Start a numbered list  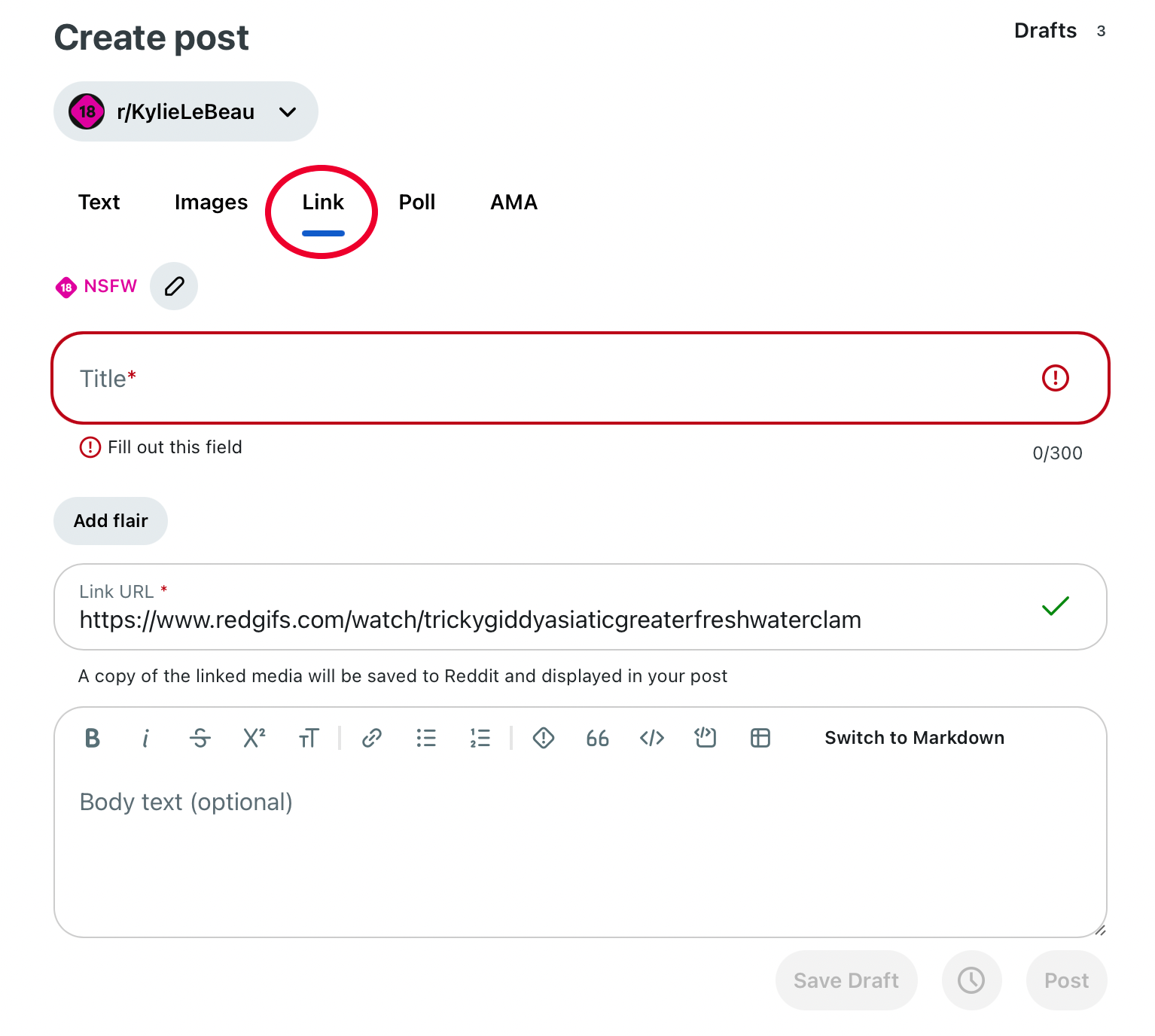click(480, 738)
